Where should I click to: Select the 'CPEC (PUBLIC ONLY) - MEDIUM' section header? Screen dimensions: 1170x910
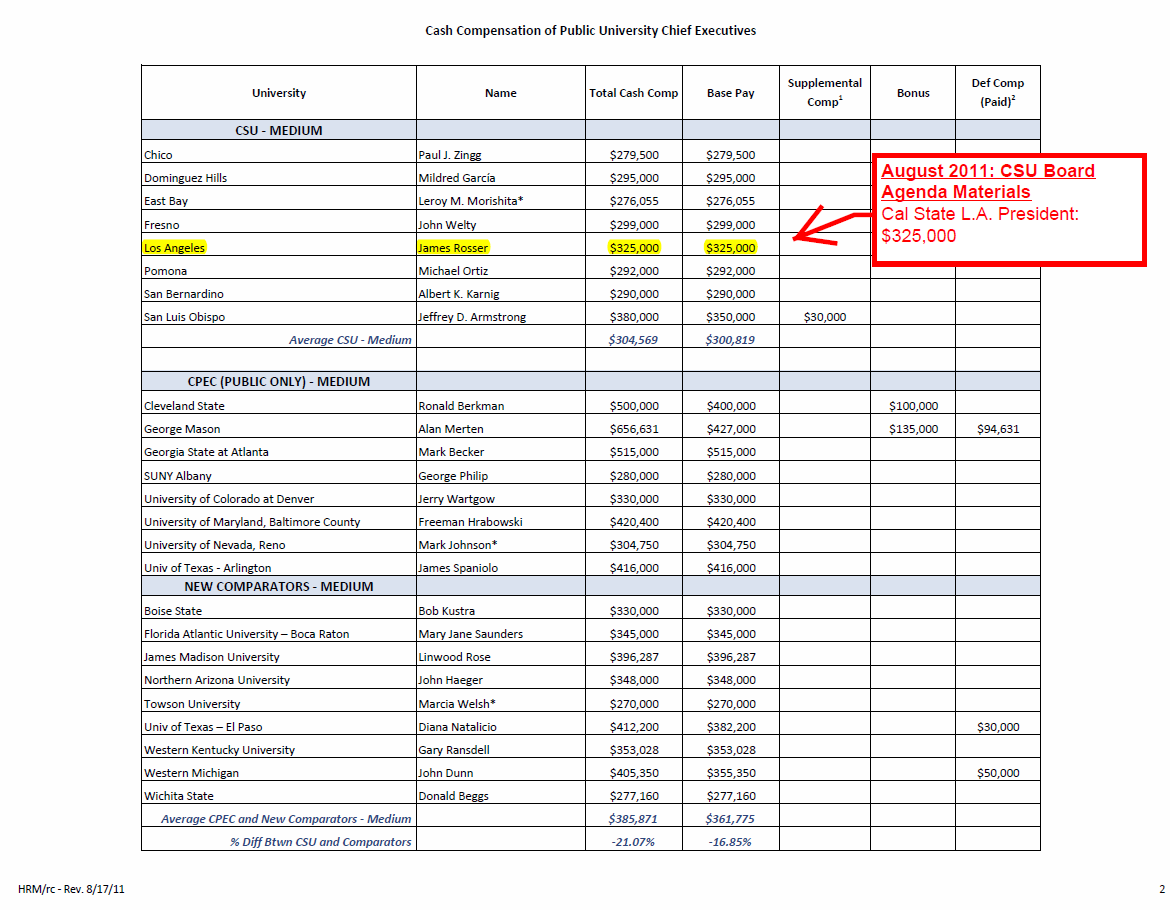pyautogui.click(x=278, y=382)
